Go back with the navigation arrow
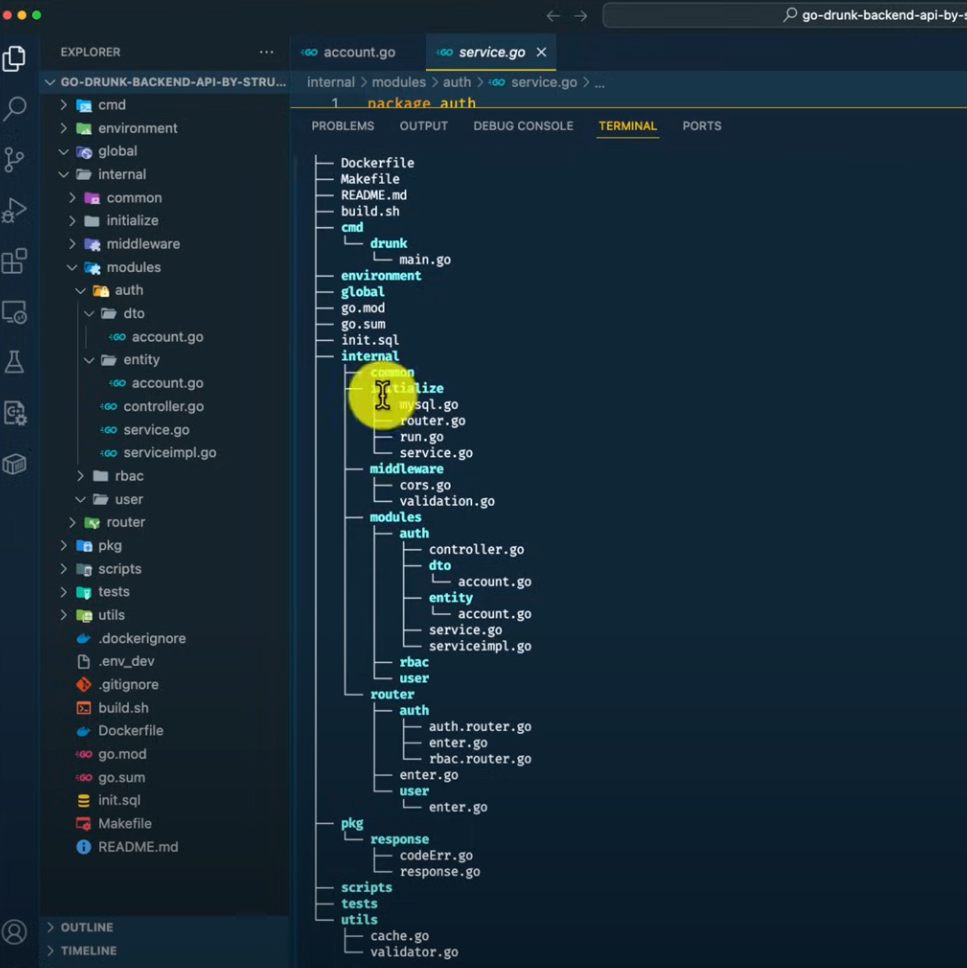This screenshot has width=967, height=968. click(x=553, y=15)
